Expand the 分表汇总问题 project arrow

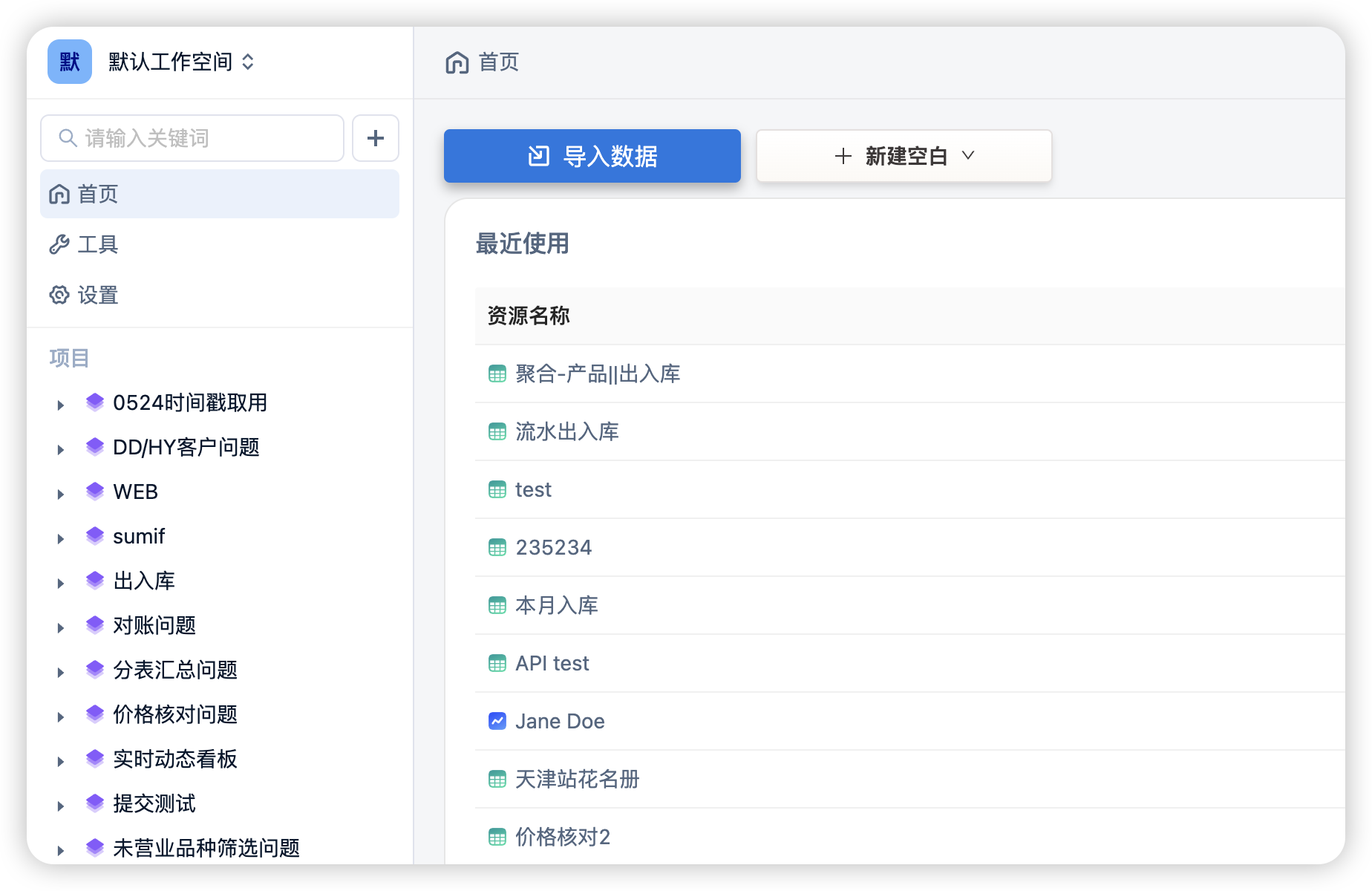[61, 672]
